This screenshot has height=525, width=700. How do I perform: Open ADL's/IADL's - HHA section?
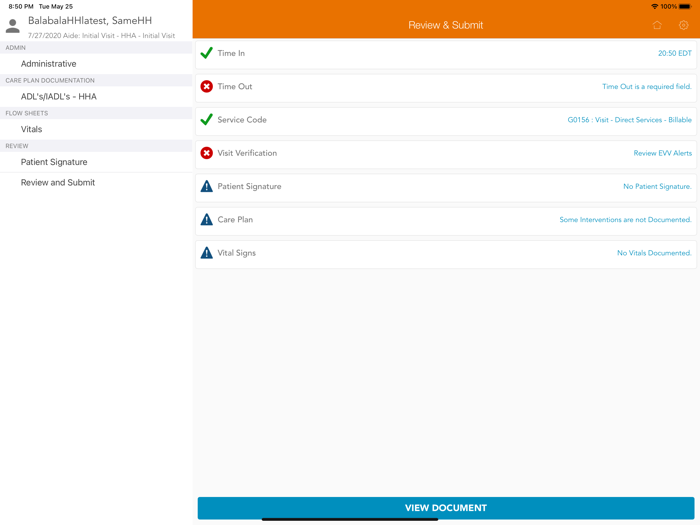click(96, 96)
